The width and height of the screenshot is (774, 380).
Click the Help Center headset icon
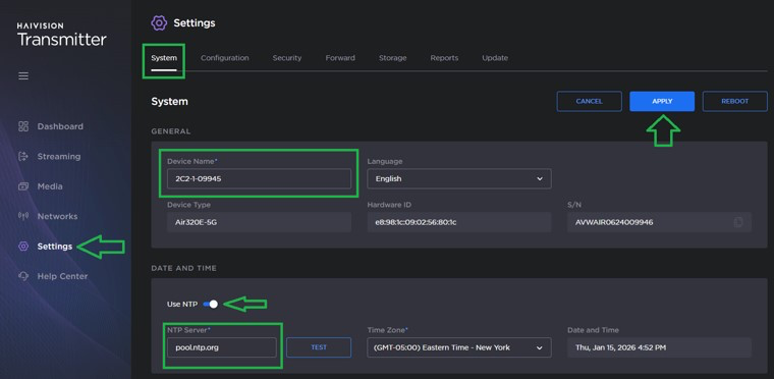point(23,276)
